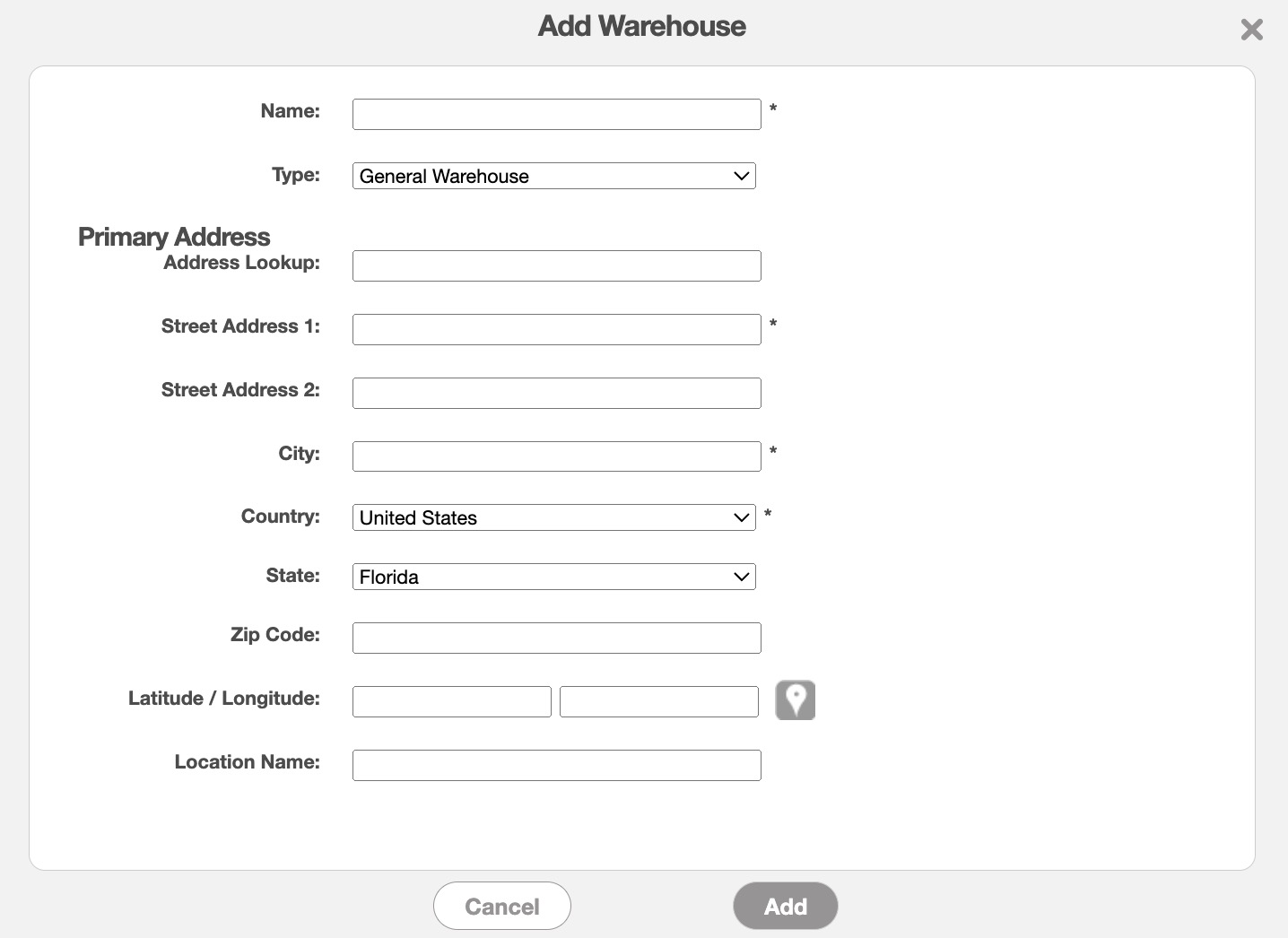Focus the Location Name field
The image size is (1288, 938).
pos(556,766)
